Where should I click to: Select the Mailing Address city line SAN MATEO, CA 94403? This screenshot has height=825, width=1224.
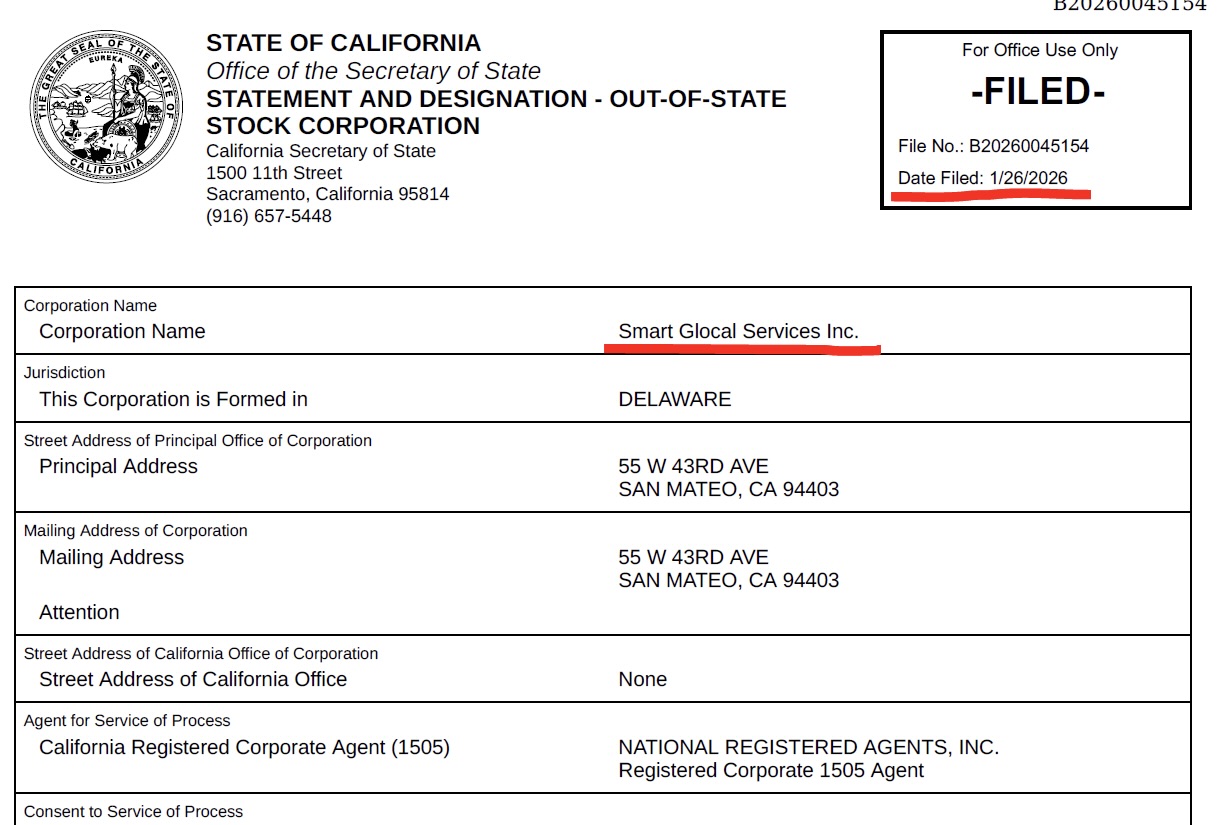click(x=728, y=581)
